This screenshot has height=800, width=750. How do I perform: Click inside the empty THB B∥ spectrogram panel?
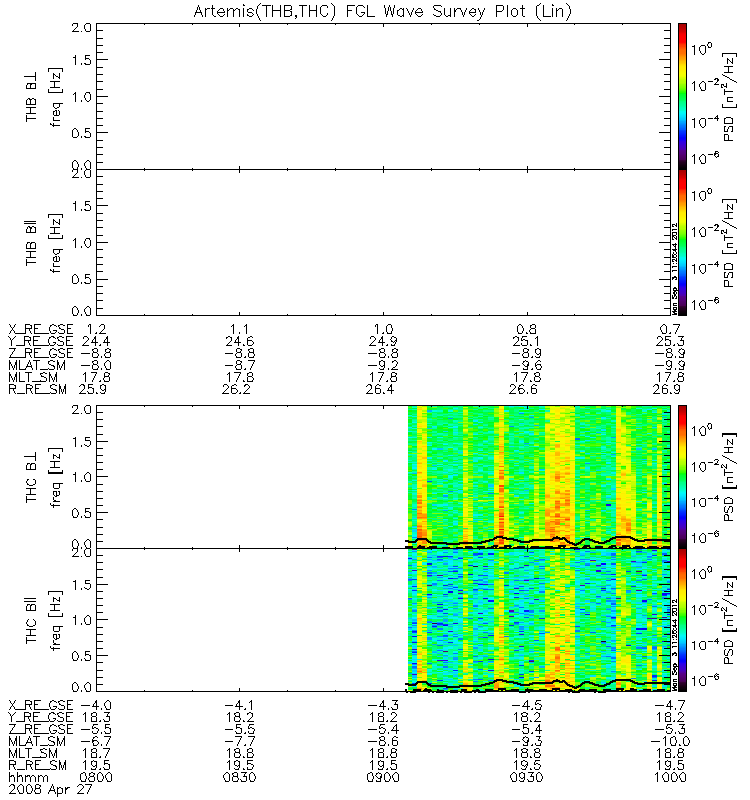click(383, 242)
